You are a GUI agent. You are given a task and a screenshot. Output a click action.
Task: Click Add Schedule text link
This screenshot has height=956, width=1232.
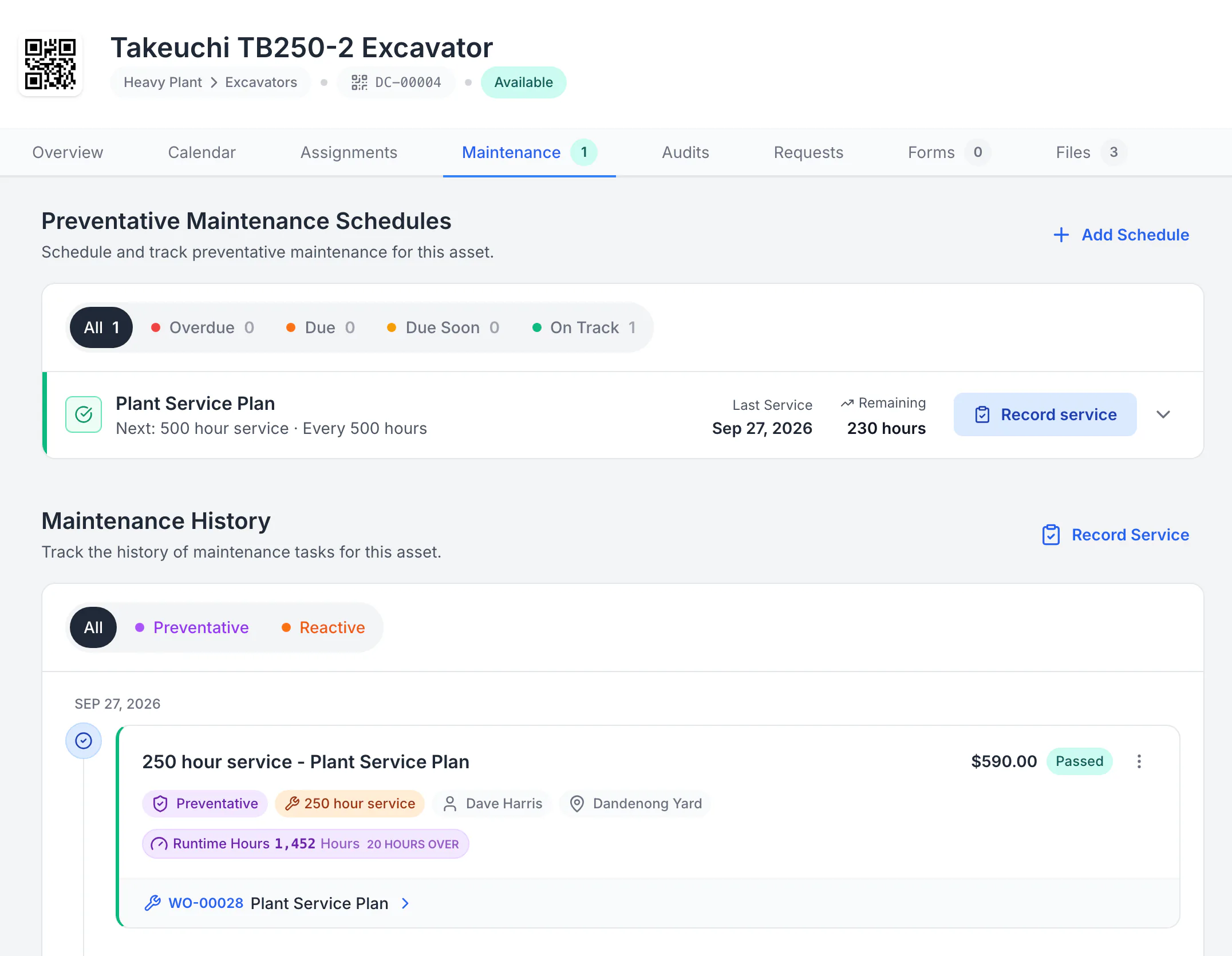click(1135, 235)
